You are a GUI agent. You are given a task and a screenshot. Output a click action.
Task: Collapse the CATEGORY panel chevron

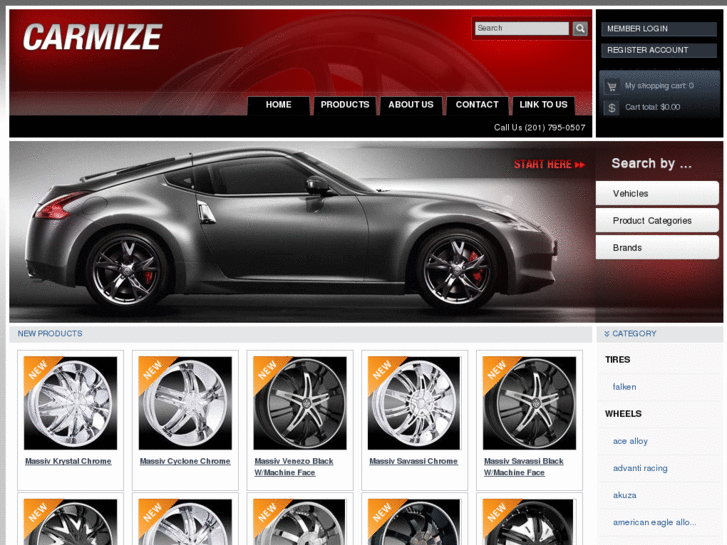tap(606, 334)
